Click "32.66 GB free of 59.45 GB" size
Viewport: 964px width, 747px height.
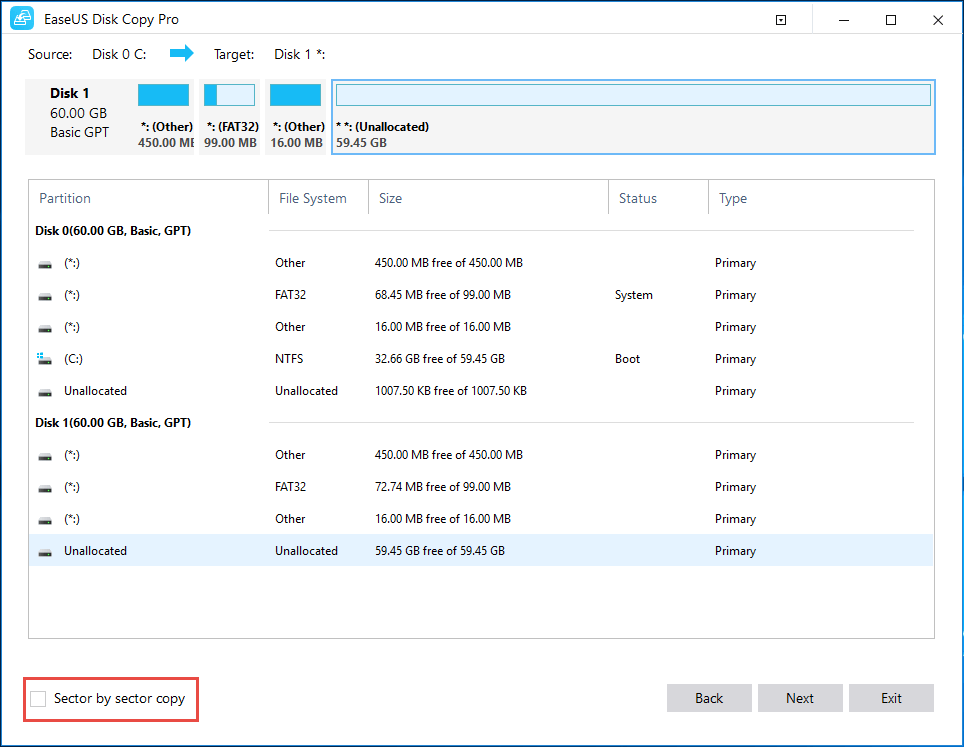click(440, 358)
